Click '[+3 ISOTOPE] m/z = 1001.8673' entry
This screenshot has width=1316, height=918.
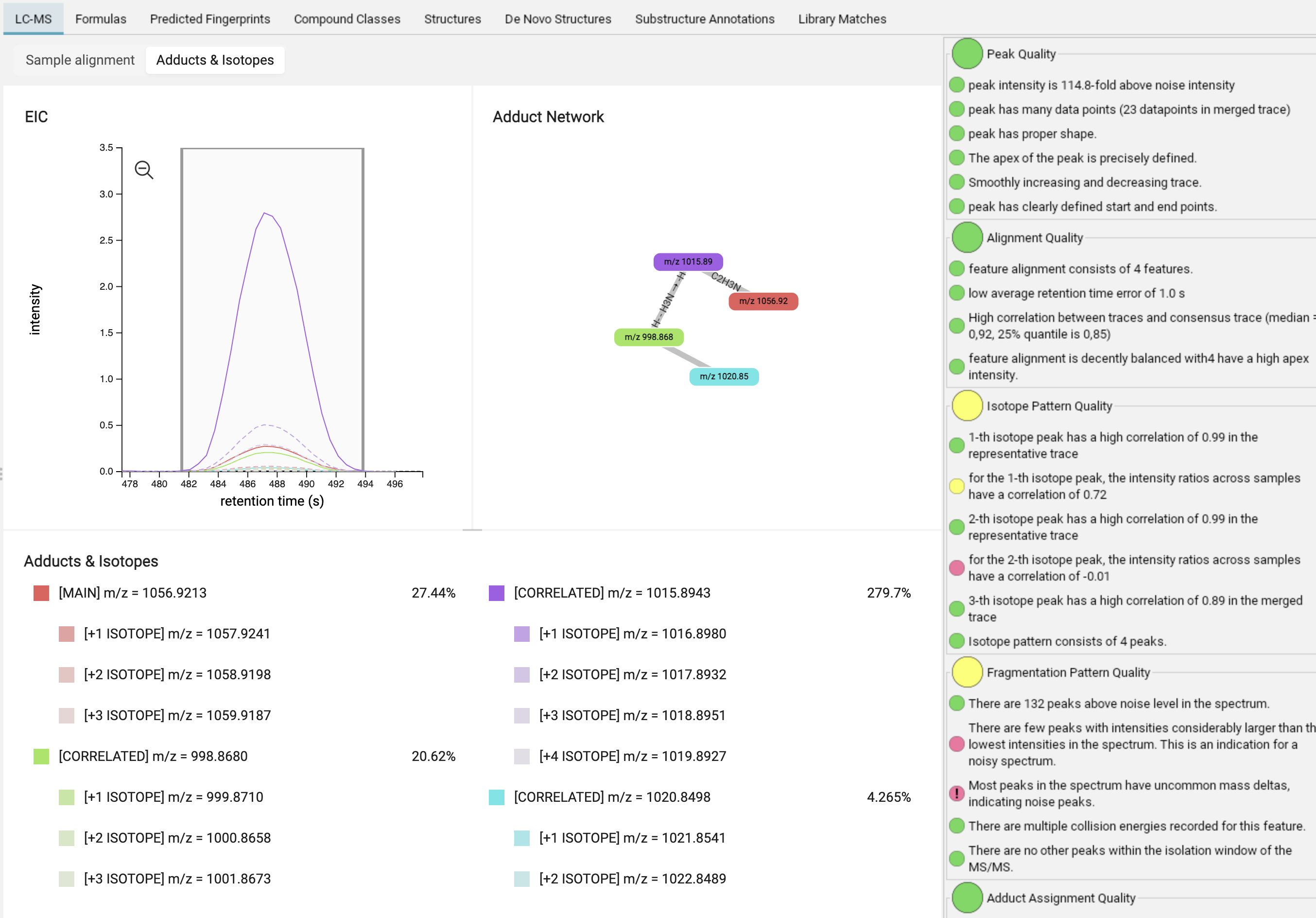tap(177, 879)
